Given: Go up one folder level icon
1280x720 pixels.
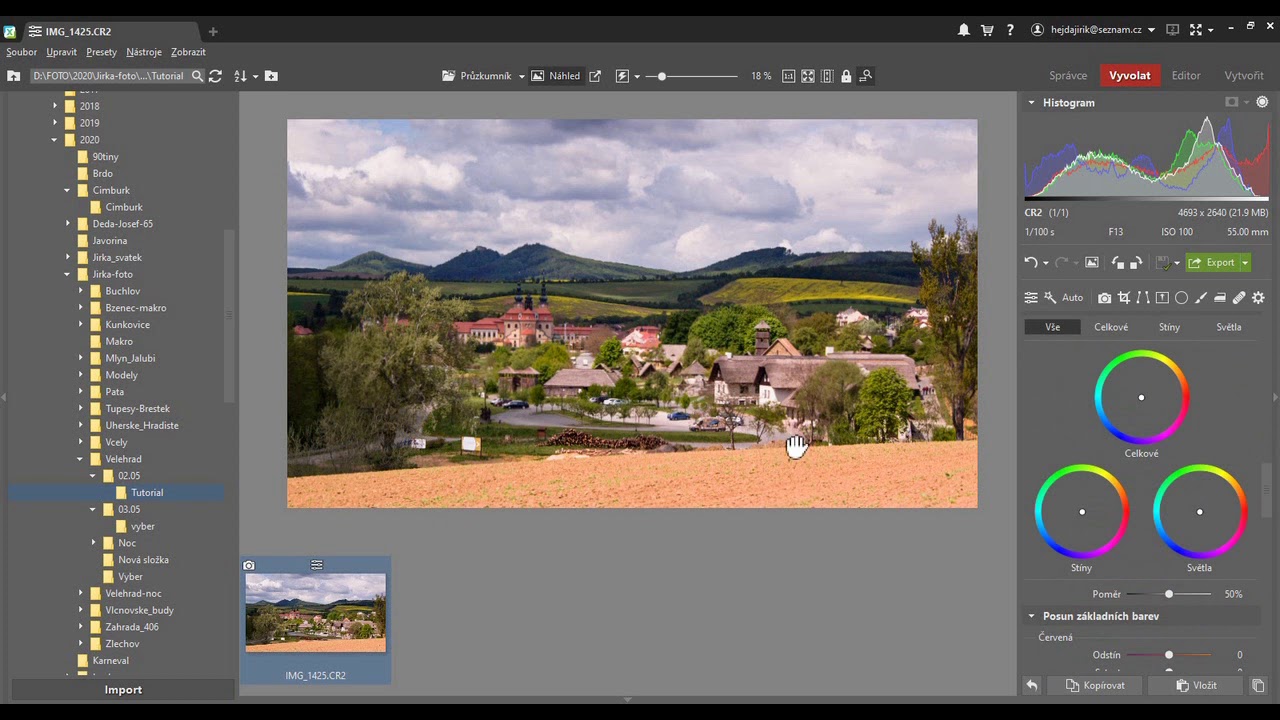Looking at the screenshot, I should (13, 76).
